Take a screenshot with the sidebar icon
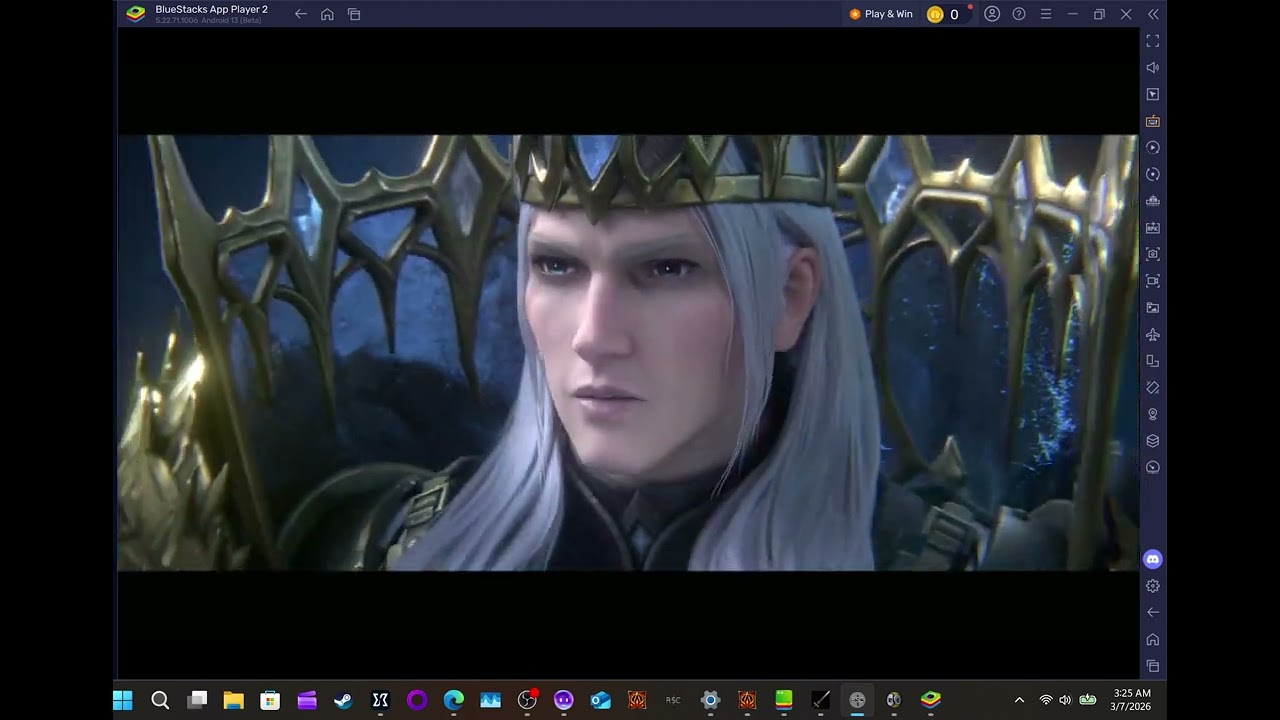 pos(1153,254)
